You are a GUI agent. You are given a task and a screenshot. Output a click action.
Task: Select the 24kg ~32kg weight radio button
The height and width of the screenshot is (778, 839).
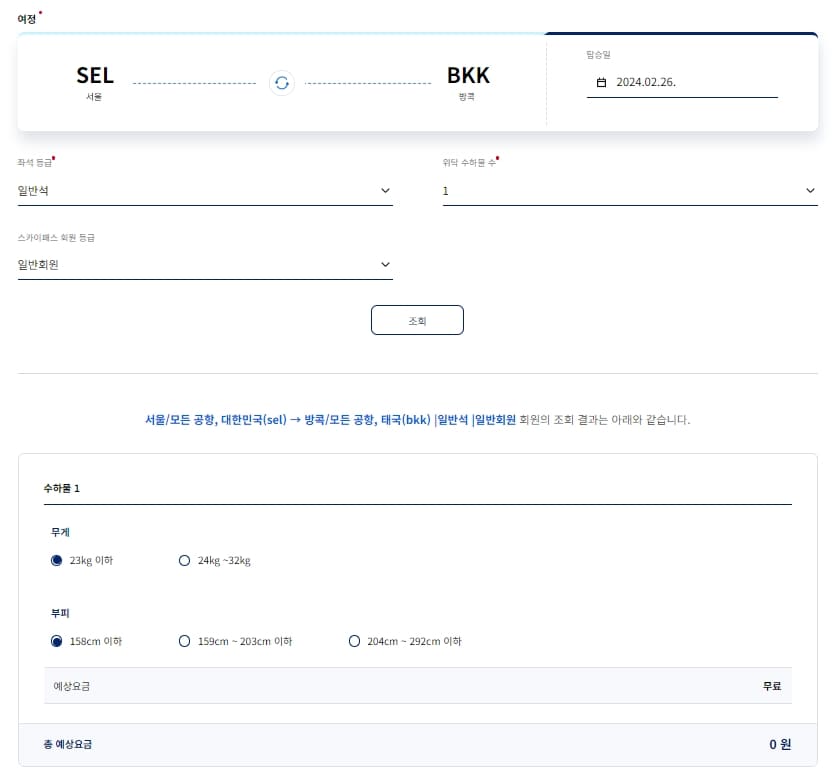183,560
